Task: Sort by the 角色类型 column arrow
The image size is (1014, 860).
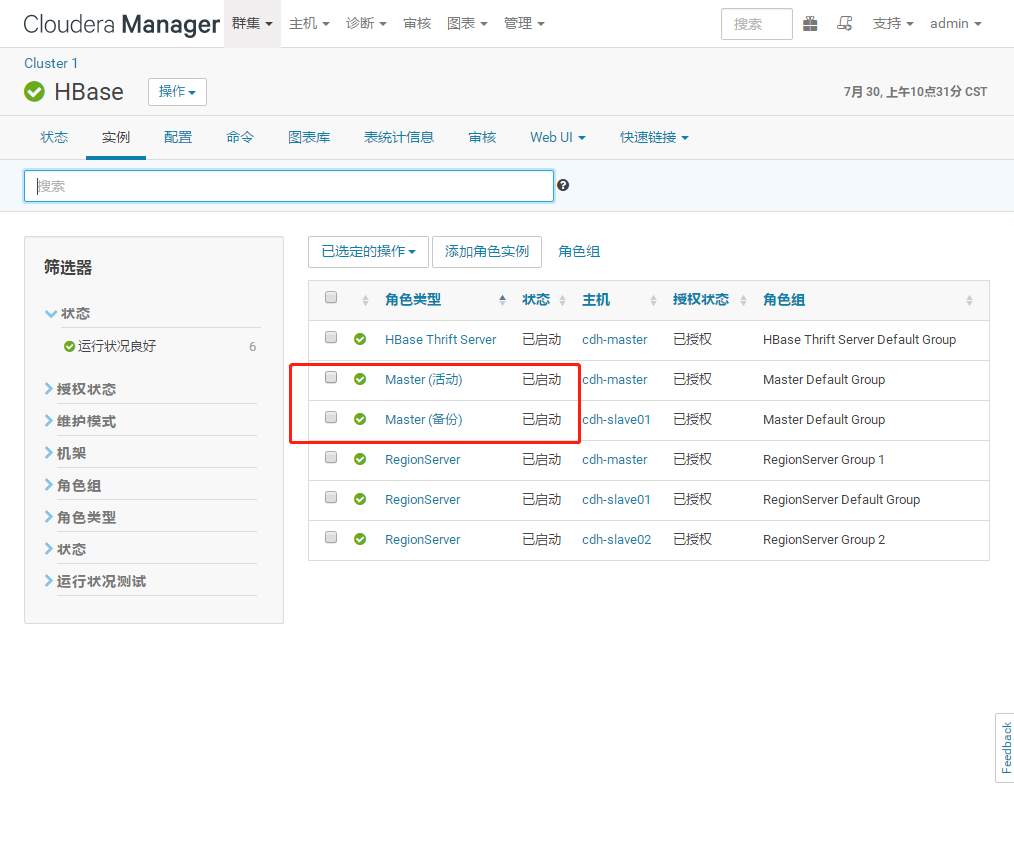Action: [502, 300]
